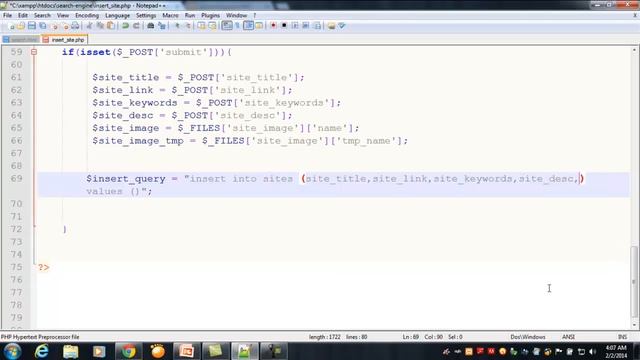This screenshot has width=640, height=360.
Task: Switch to the first blue document tab
Action: (x=21, y=40)
